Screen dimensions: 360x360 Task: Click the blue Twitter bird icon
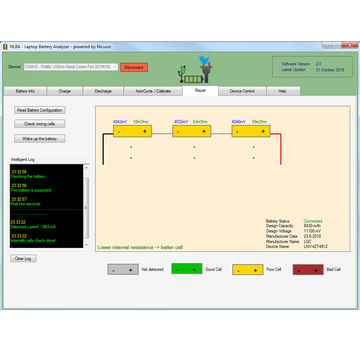click(x=204, y=60)
